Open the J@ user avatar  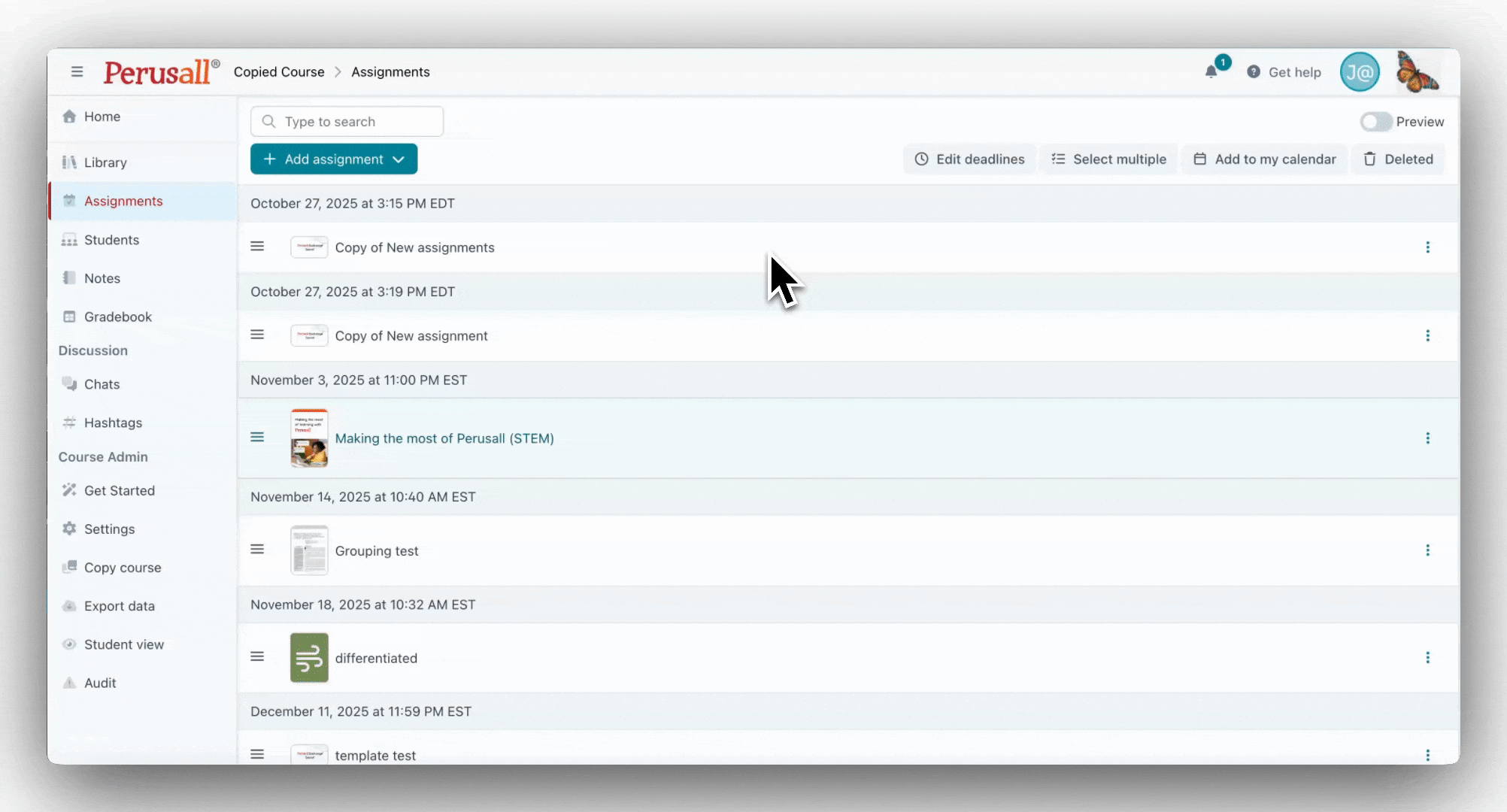[x=1360, y=72]
